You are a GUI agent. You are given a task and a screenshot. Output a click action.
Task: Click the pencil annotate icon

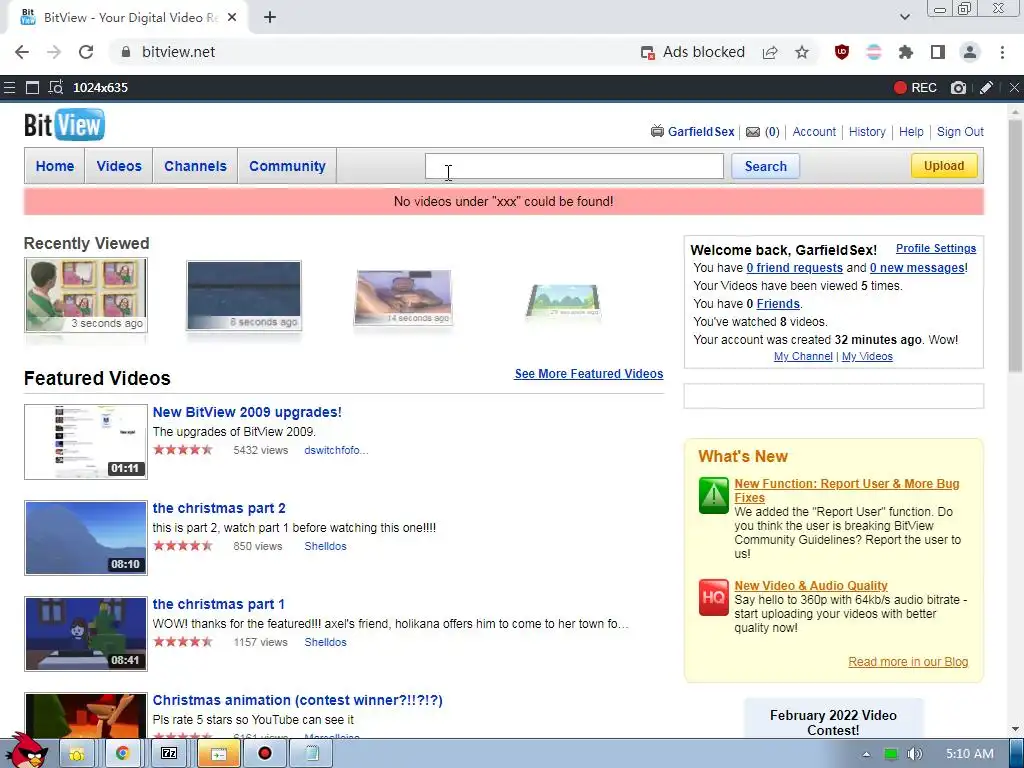tap(986, 88)
